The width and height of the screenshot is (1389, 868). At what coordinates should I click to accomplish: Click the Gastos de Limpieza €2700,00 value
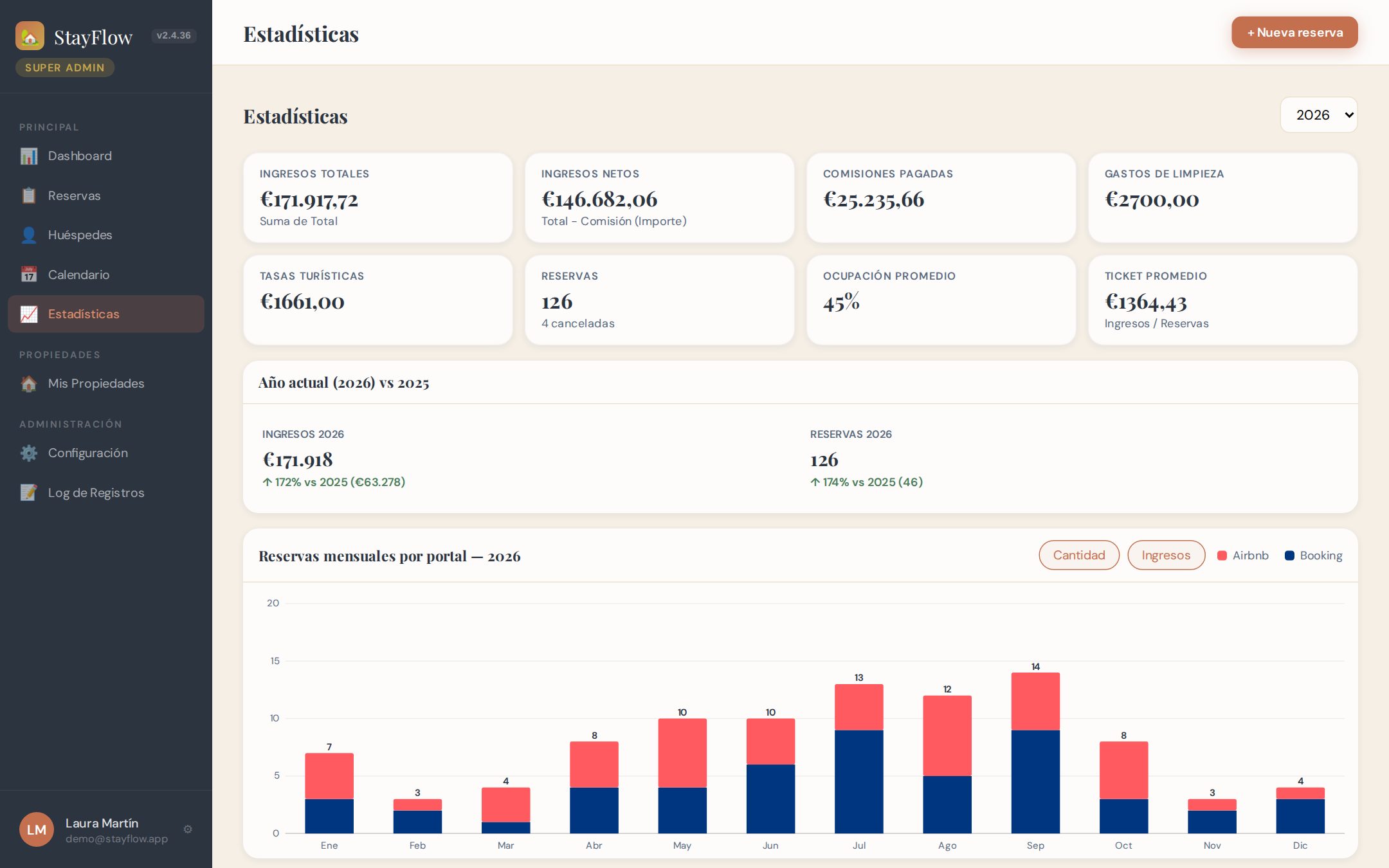tap(1152, 199)
